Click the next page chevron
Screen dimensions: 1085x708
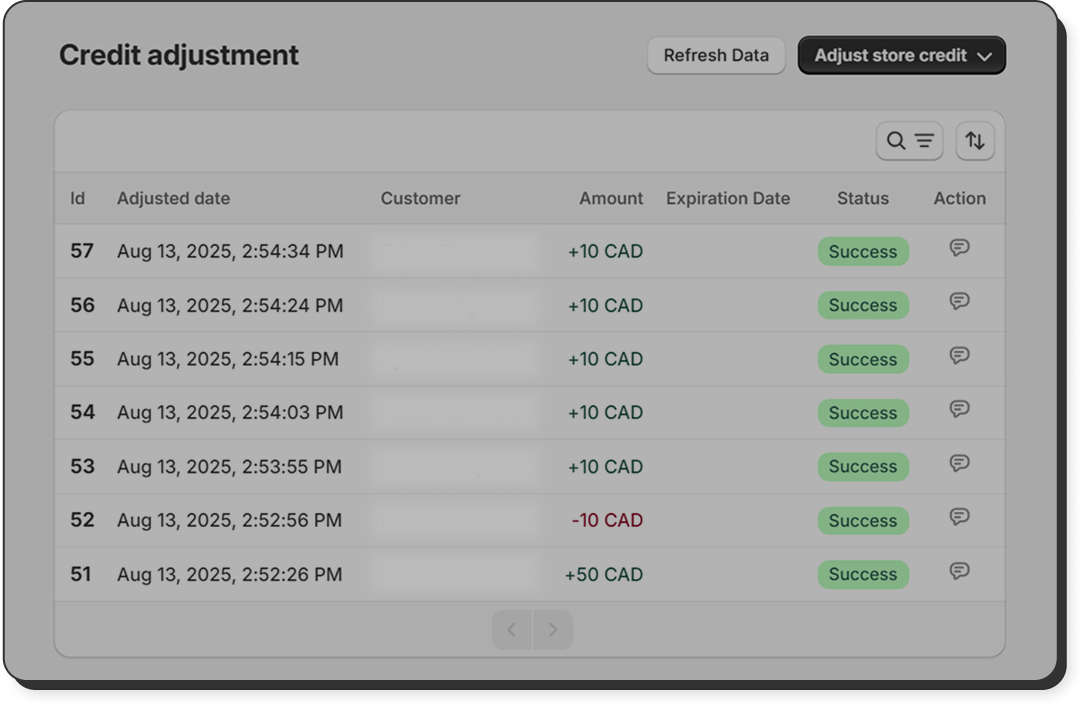554,629
